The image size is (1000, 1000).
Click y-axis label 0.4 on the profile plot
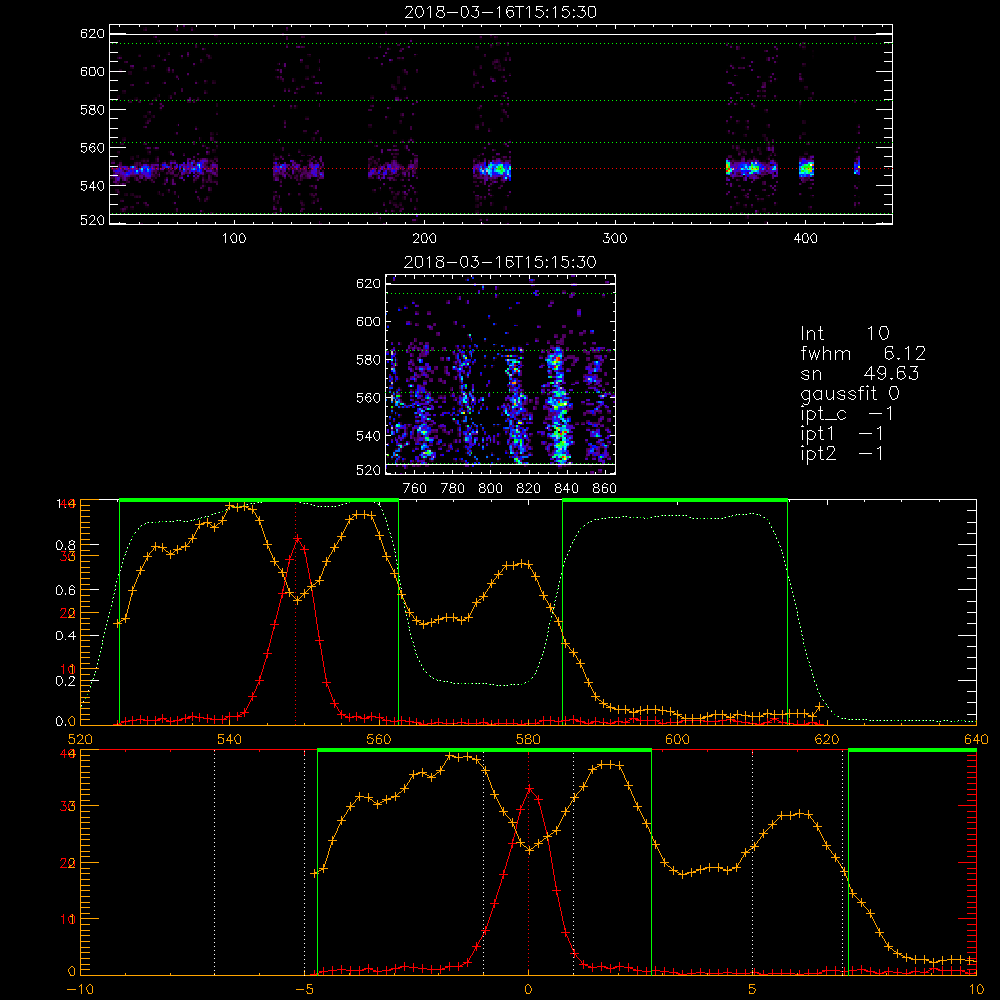tap(66, 636)
